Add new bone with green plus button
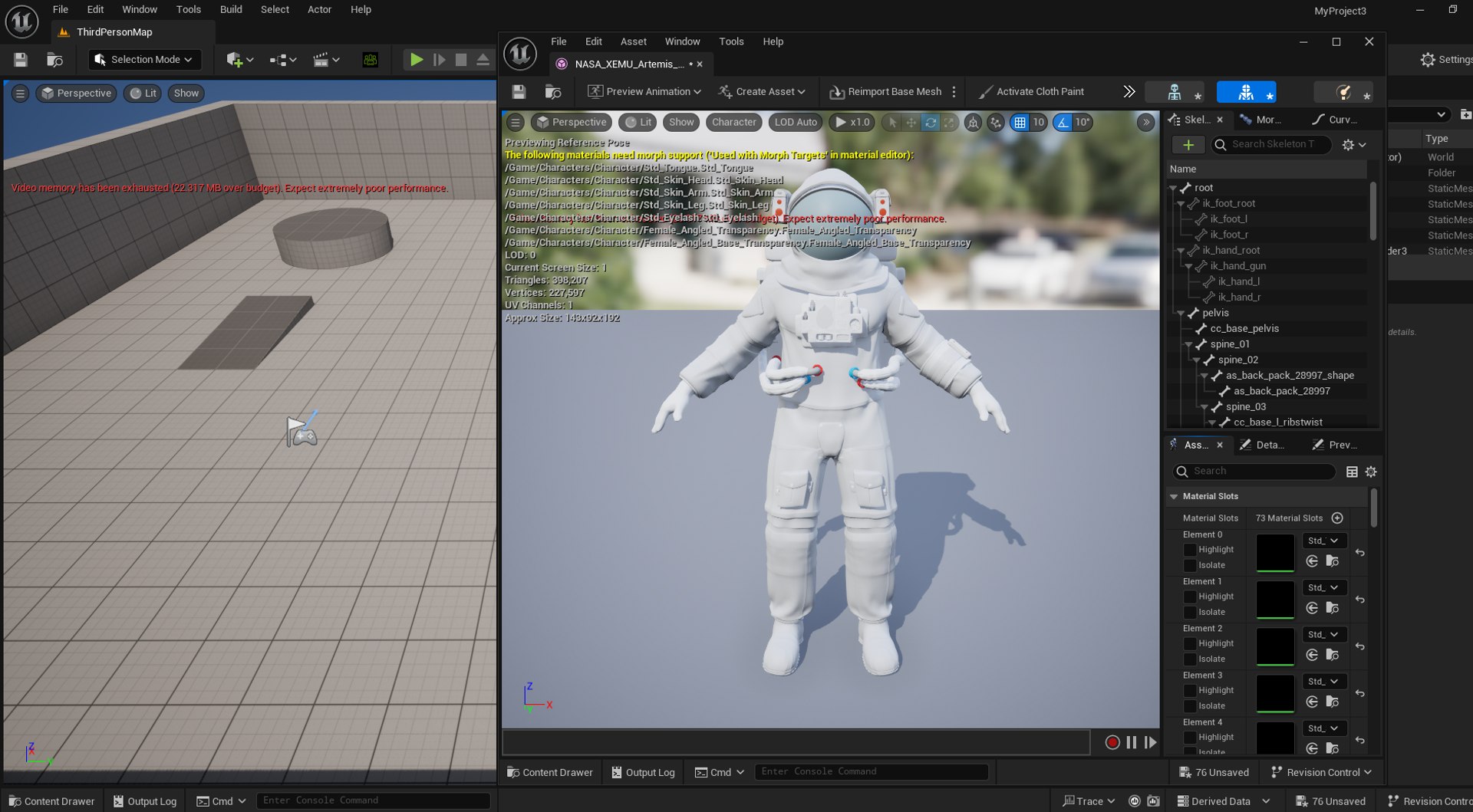 click(x=1188, y=145)
